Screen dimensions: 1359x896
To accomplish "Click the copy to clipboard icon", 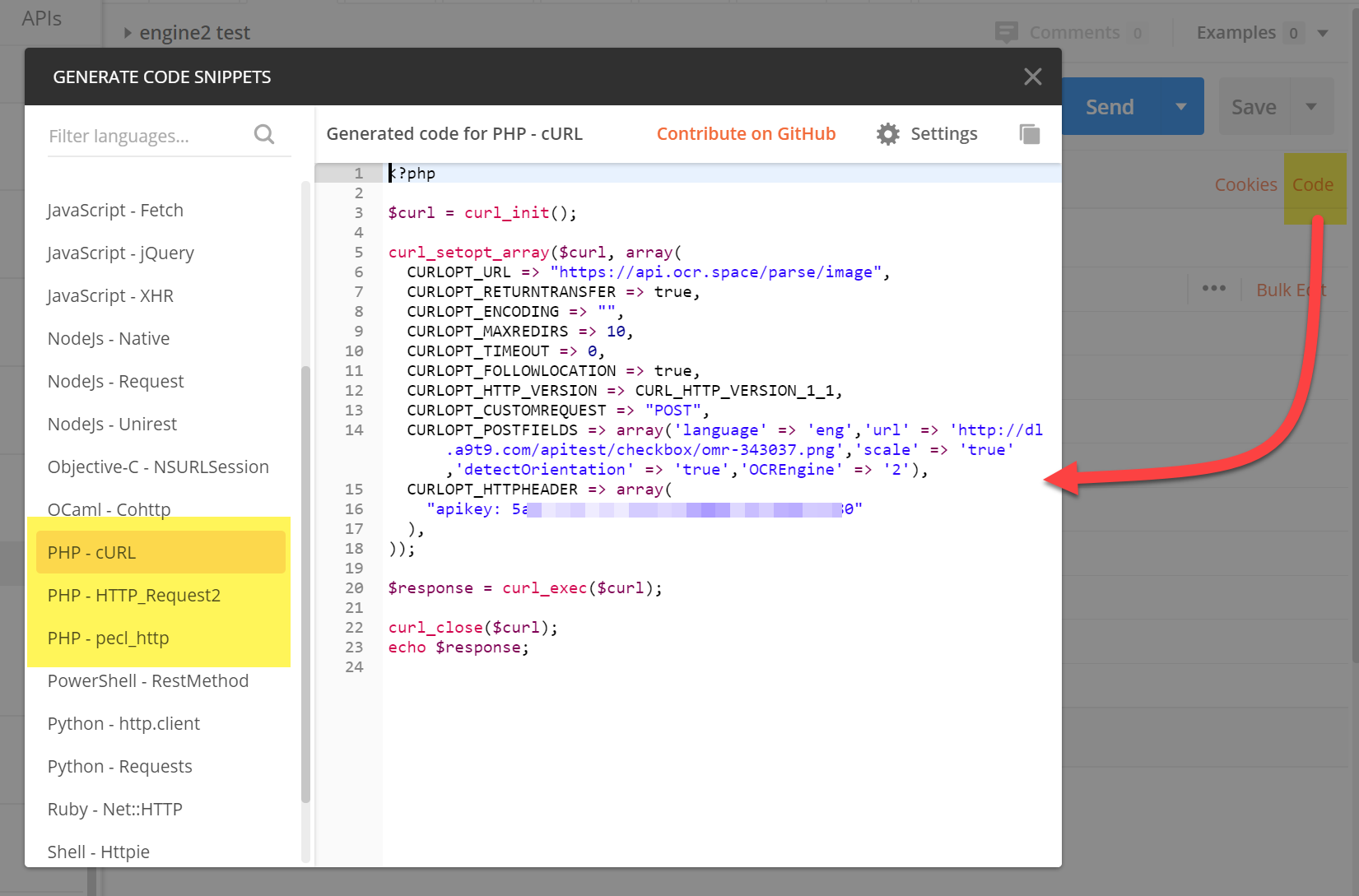I will point(1030,134).
